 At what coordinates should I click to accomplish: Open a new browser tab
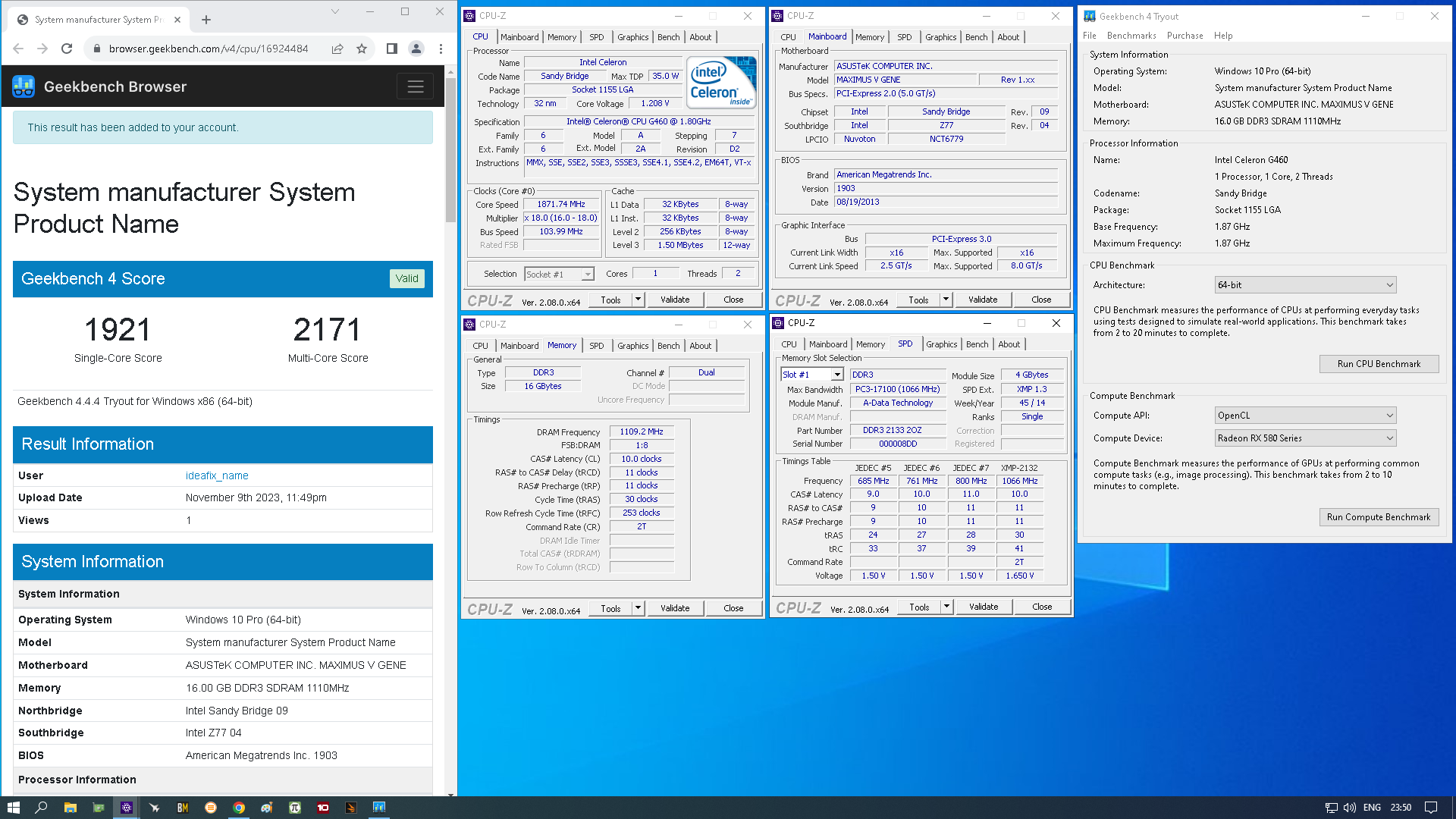click(x=206, y=20)
